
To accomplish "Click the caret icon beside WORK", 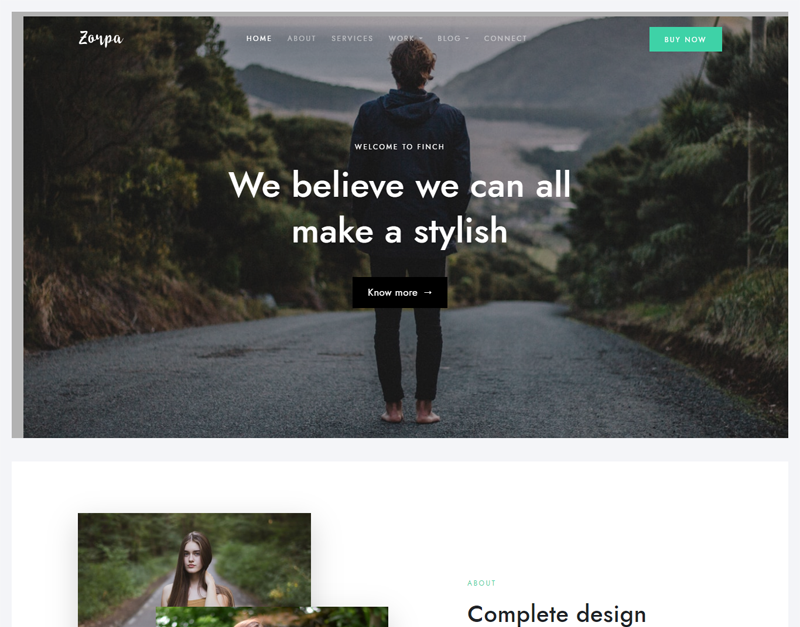I will coord(421,39).
